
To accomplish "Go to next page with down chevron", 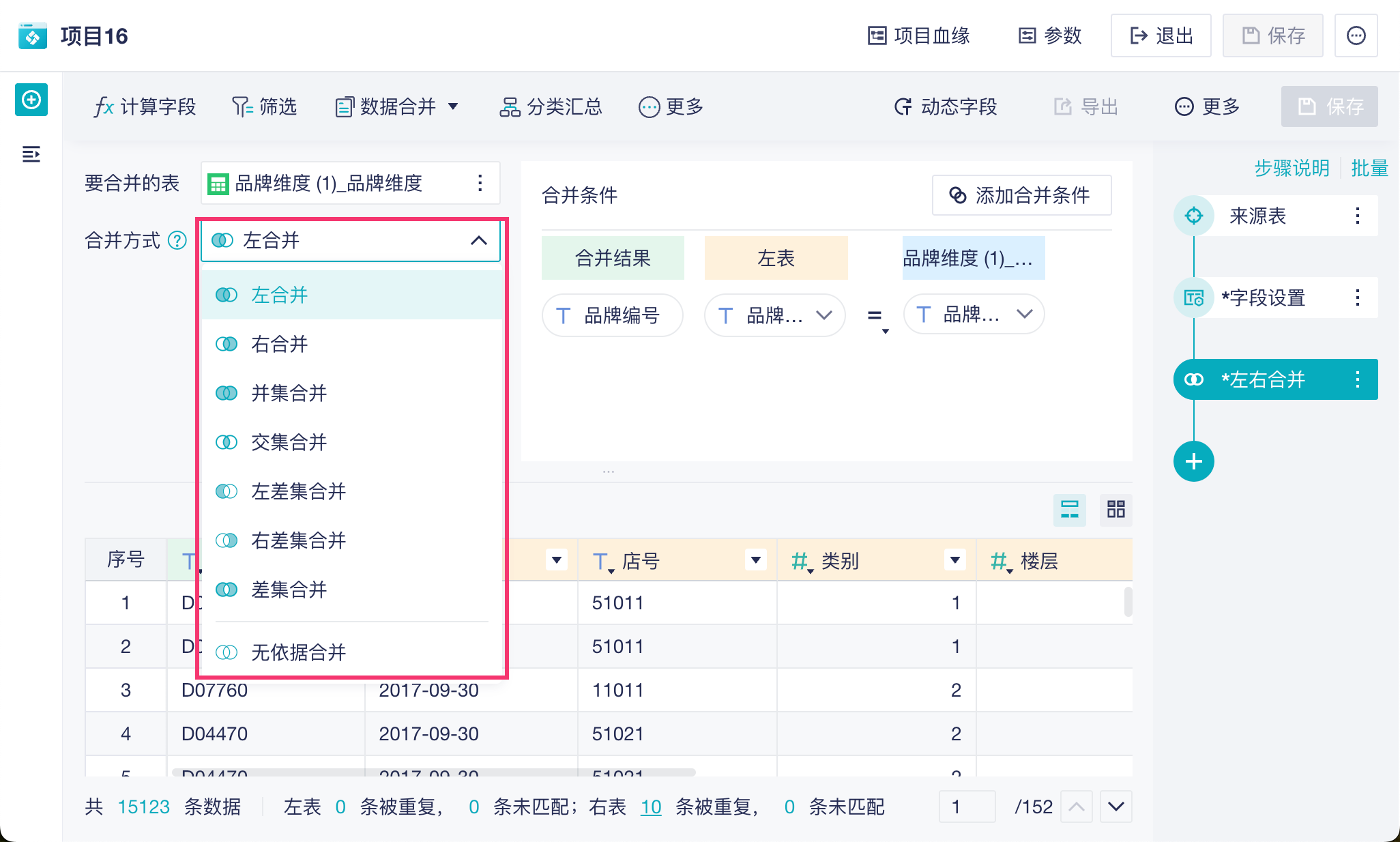I will click(x=1115, y=807).
